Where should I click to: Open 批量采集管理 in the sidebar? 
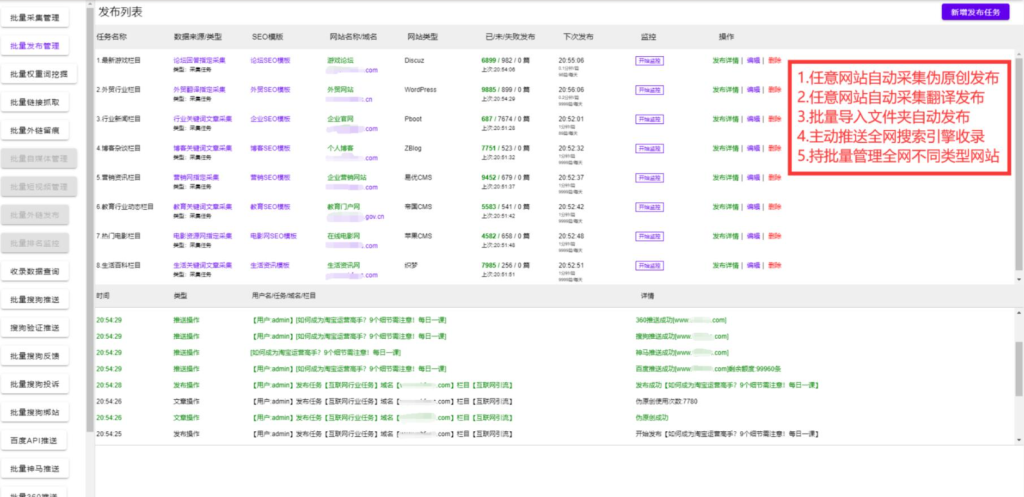click(35, 19)
